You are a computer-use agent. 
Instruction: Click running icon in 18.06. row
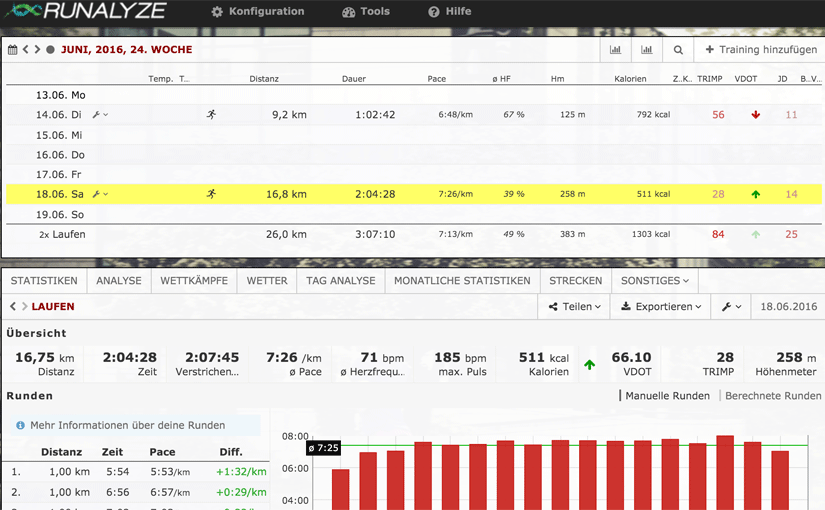click(x=212, y=194)
